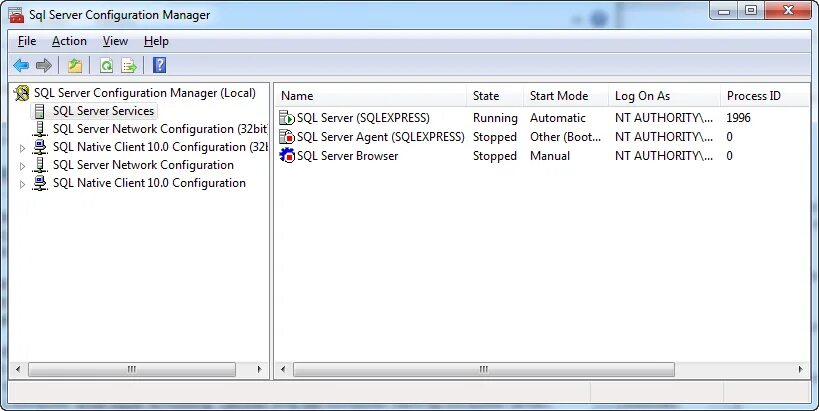Expand the last SQL Native Client 10.0 Configuration node
This screenshot has height=411, width=819.
[22, 184]
